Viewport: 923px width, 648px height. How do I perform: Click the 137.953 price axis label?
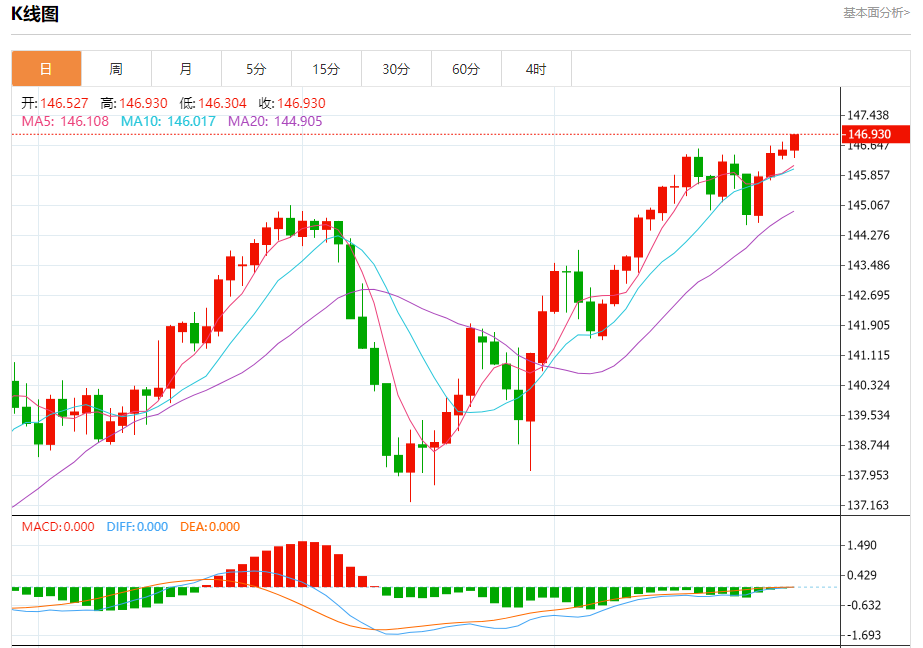pos(868,476)
